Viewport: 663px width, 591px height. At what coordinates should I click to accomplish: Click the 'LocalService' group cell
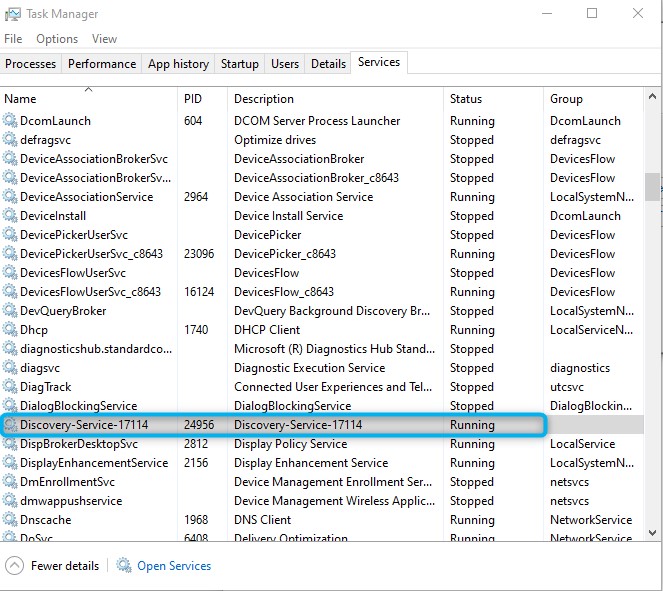pos(582,444)
